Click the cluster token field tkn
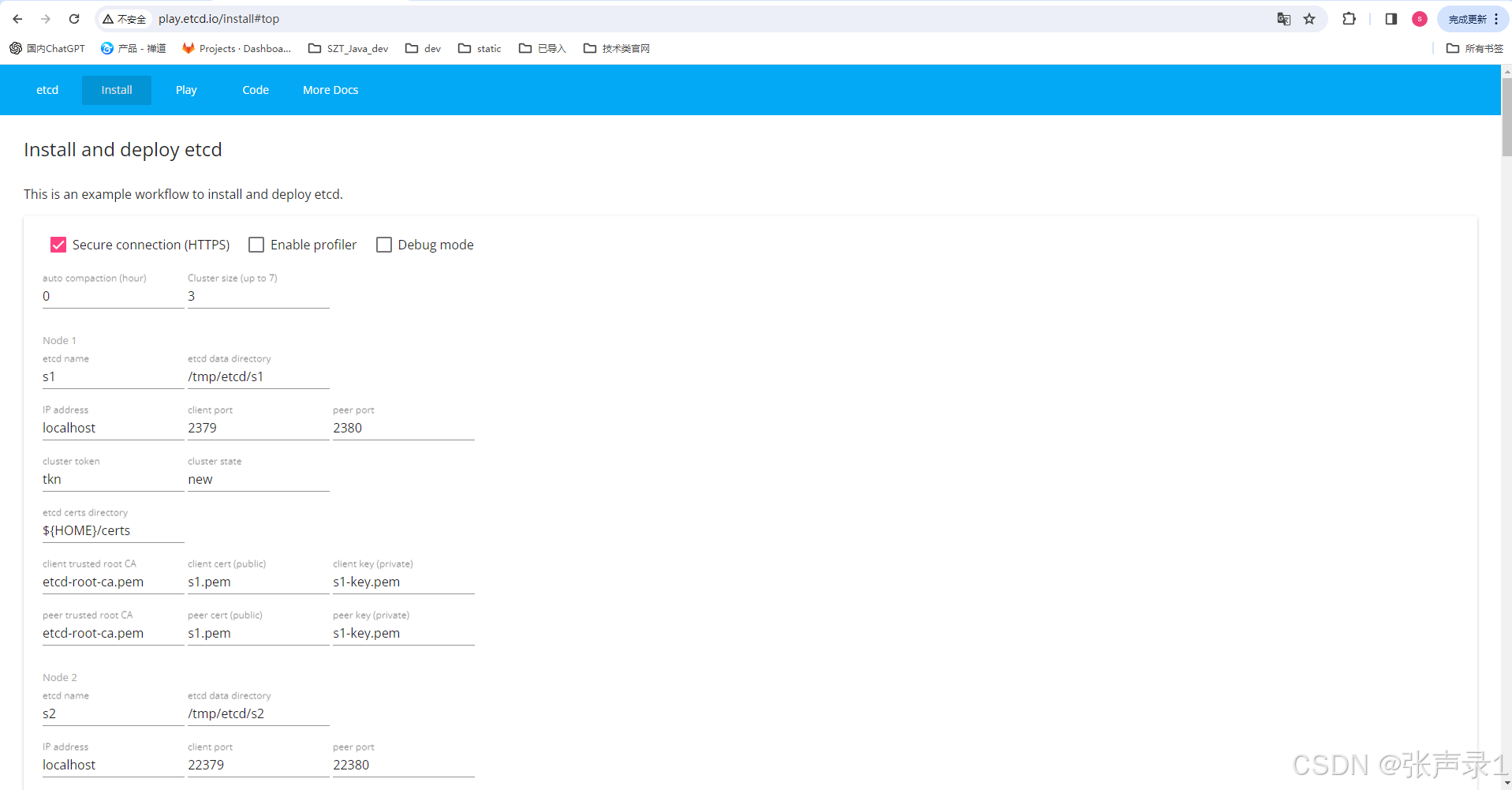This screenshot has width=1512, height=790. click(x=113, y=479)
